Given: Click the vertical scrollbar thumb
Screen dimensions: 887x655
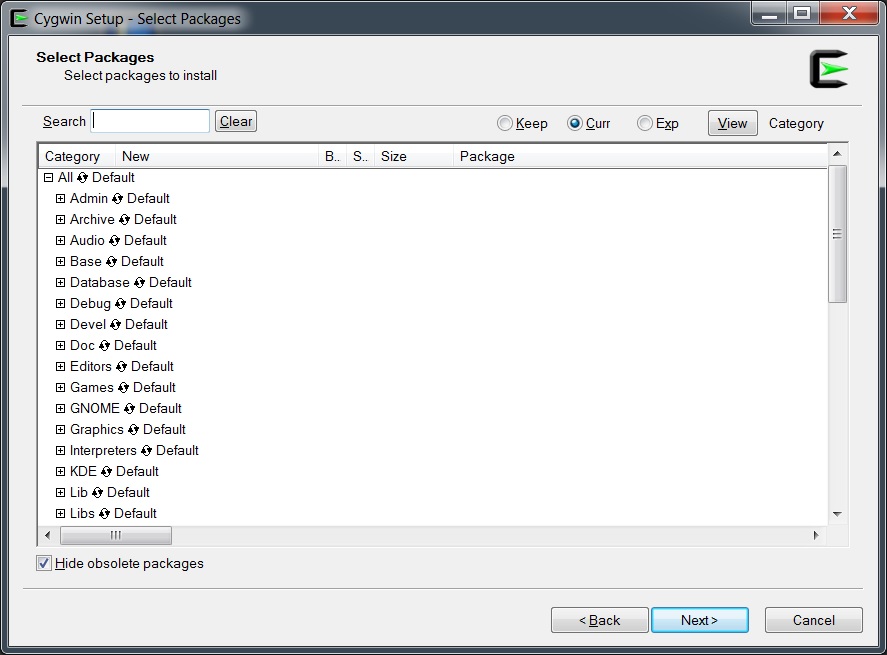Looking at the screenshot, I should (837, 234).
